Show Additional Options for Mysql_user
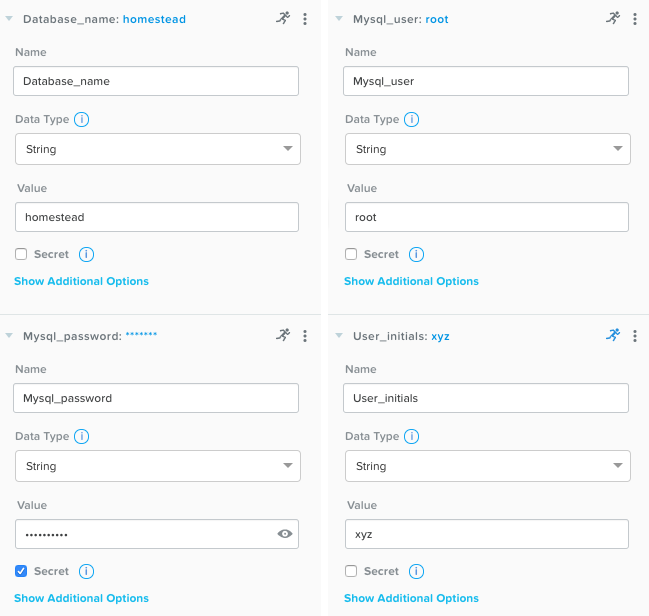 [411, 281]
